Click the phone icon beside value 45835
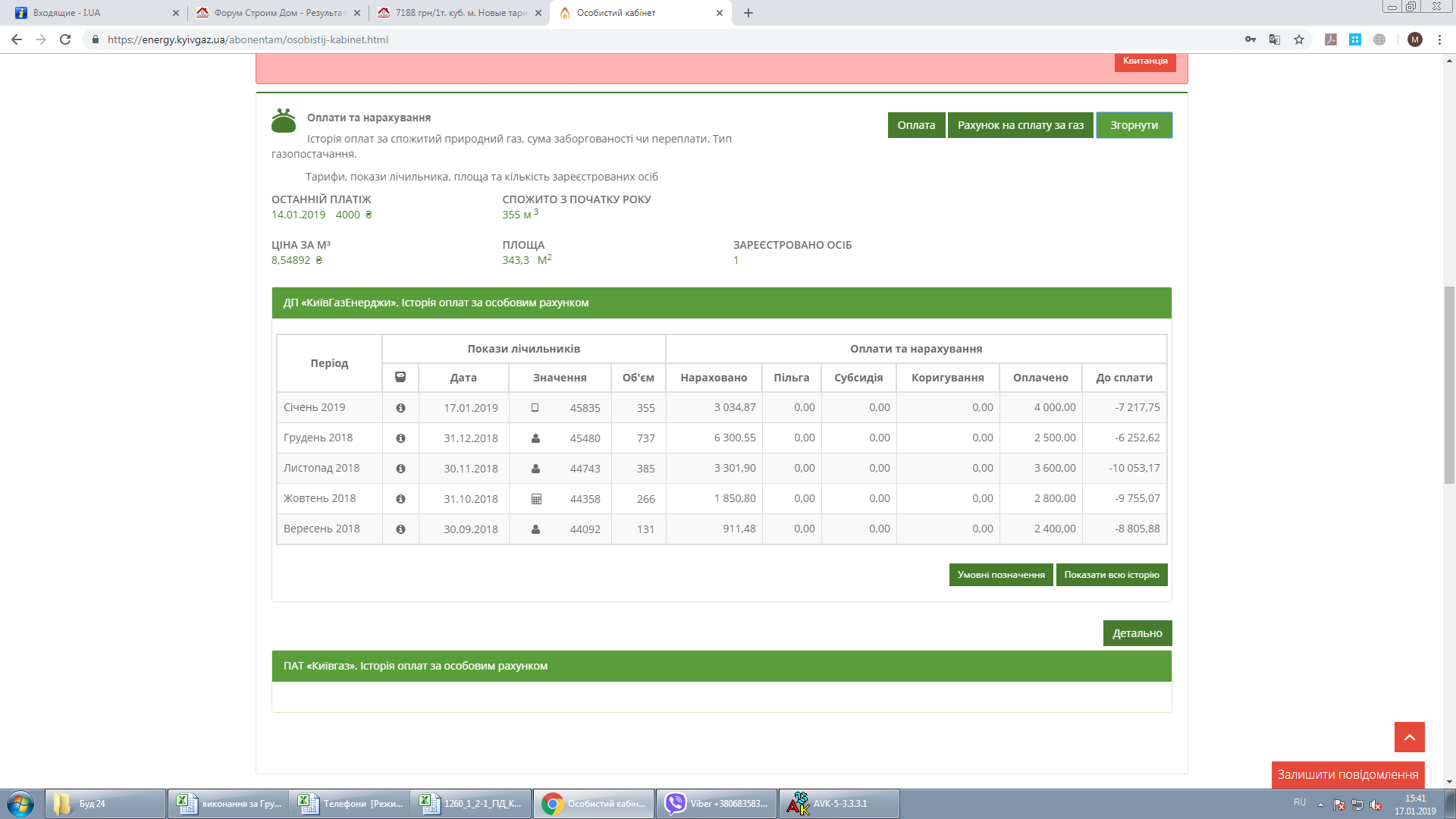This screenshot has width=1456, height=819. coord(535,408)
